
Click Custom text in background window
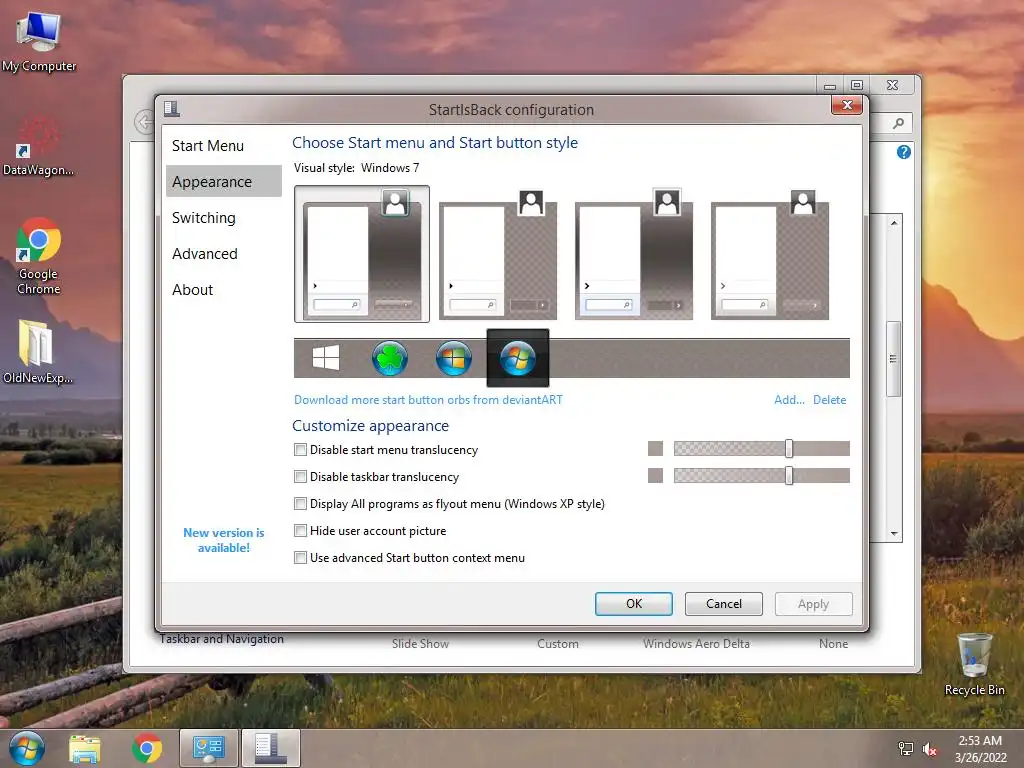click(558, 643)
